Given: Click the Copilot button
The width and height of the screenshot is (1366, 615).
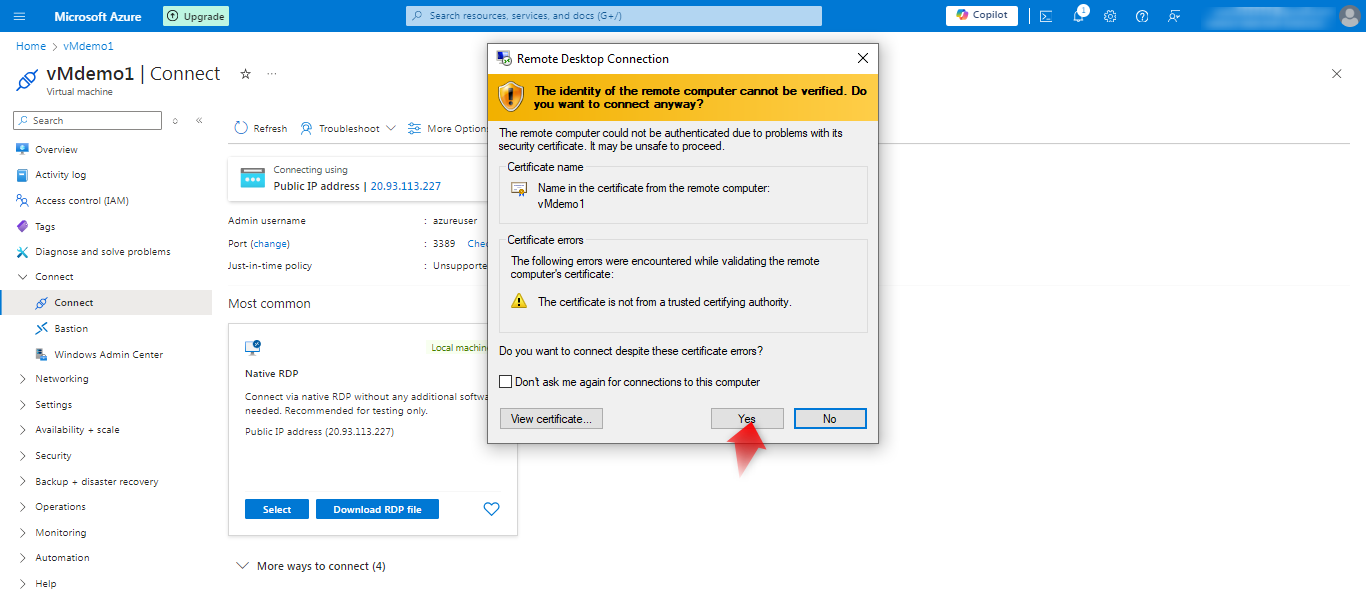Looking at the screenshot, I should click(x=982, y=15).
